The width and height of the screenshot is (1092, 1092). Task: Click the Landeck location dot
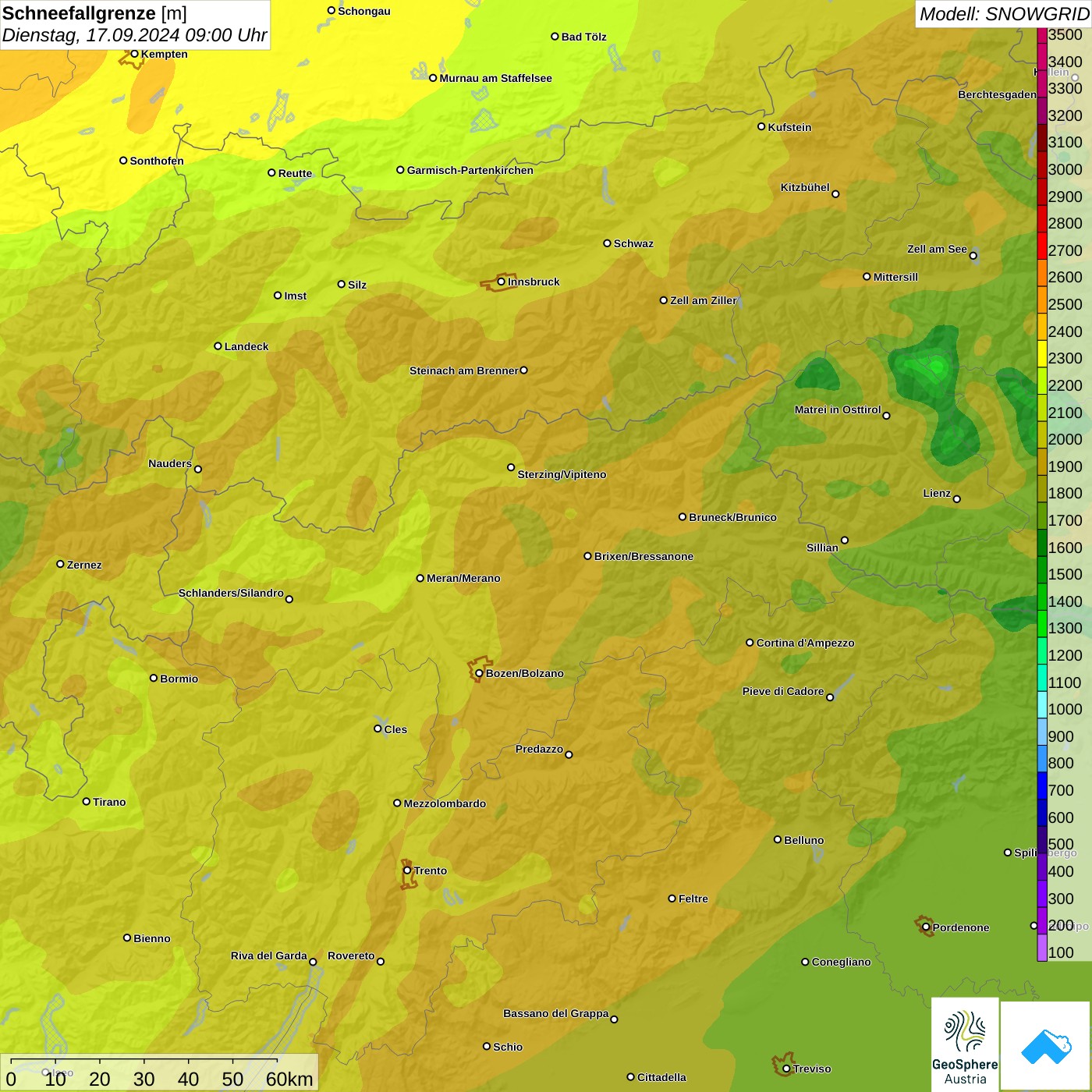(218, 346)
